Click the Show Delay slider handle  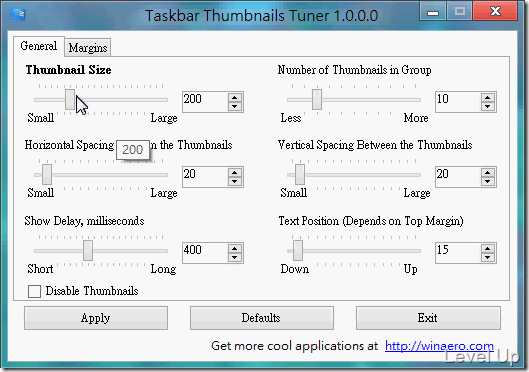coord(88,251)
